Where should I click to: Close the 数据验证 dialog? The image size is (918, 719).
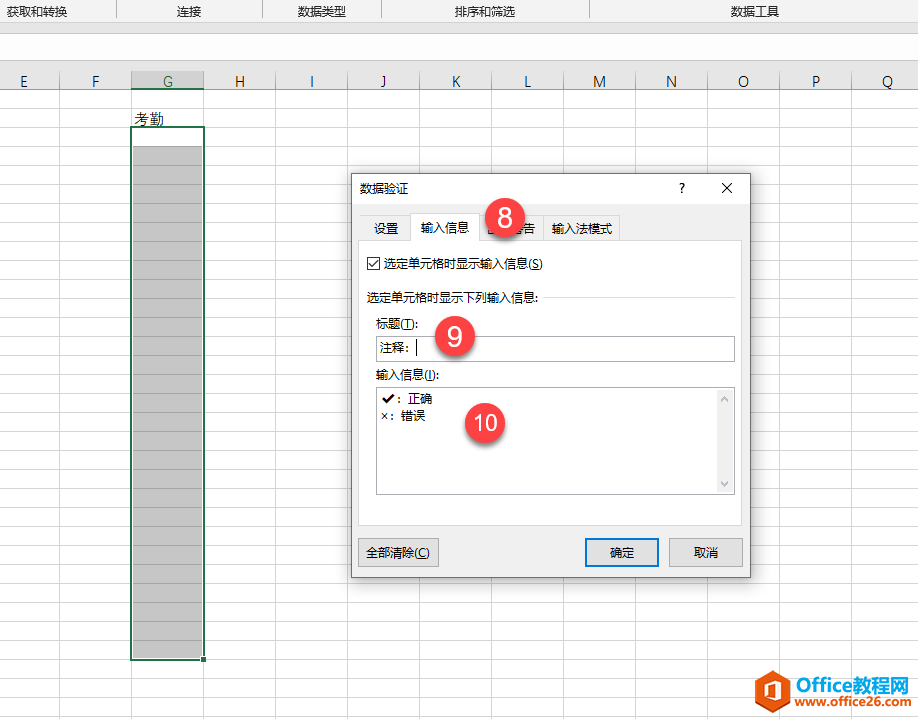click(726, 188)
